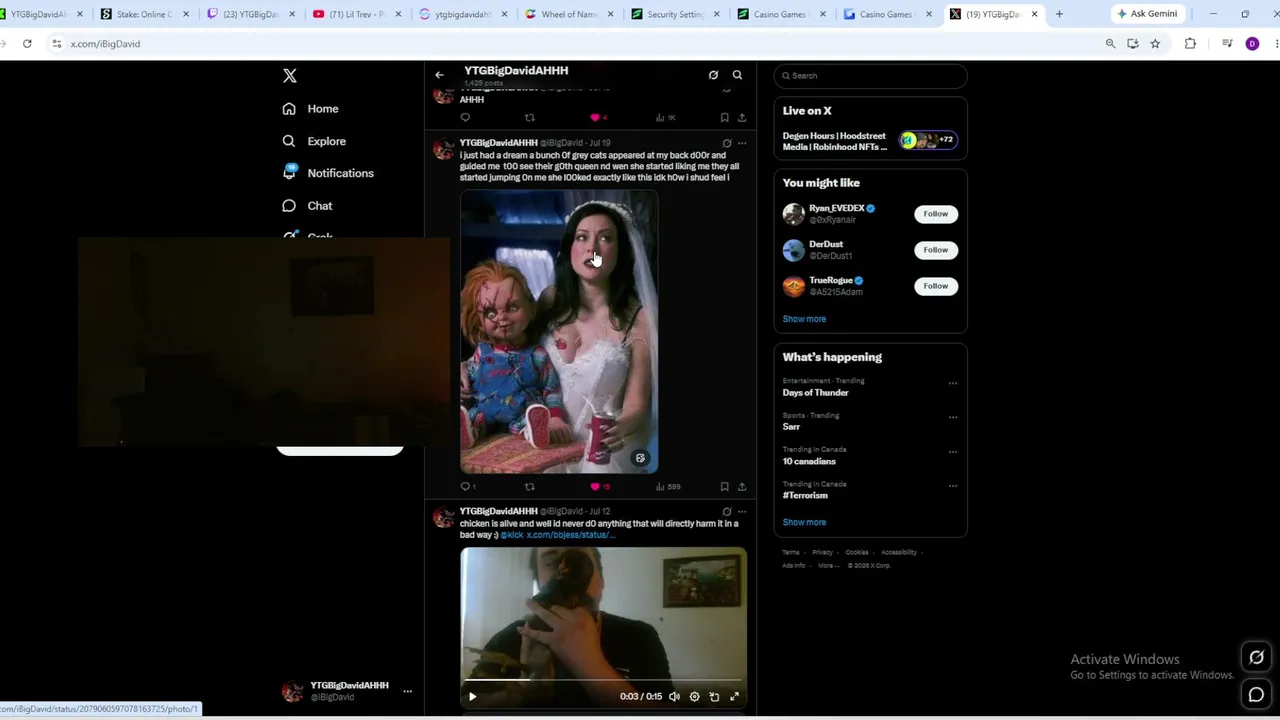Viewport: 1280px width, 720px height.
Task: Open Ask Gemini in Chrome
Action: click(1147, 14)
